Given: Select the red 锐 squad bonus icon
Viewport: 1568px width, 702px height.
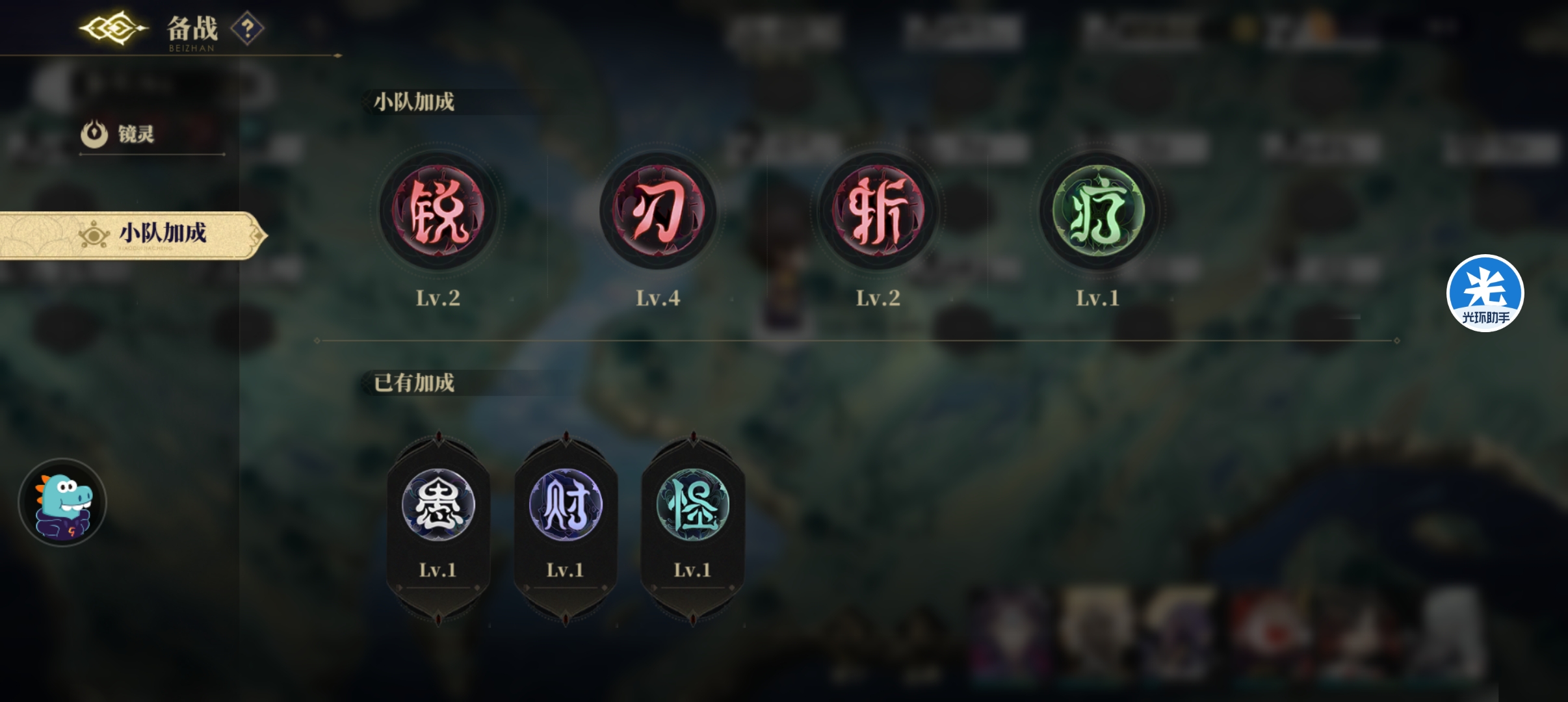Looking at the screenshot, I should [x=439, y=211].
